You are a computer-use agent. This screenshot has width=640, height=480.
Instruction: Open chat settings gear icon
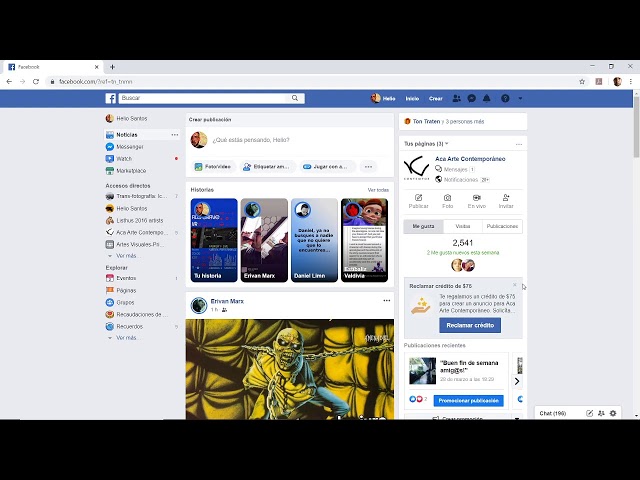point(613,413)
